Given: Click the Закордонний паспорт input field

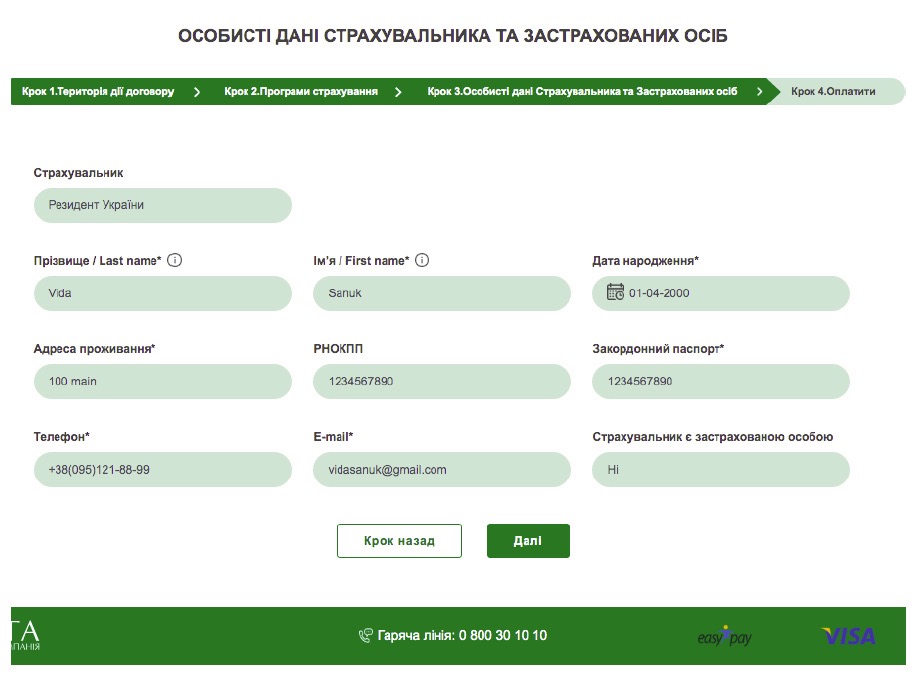Looking at the screenshot, I should (x=721, y=382).
